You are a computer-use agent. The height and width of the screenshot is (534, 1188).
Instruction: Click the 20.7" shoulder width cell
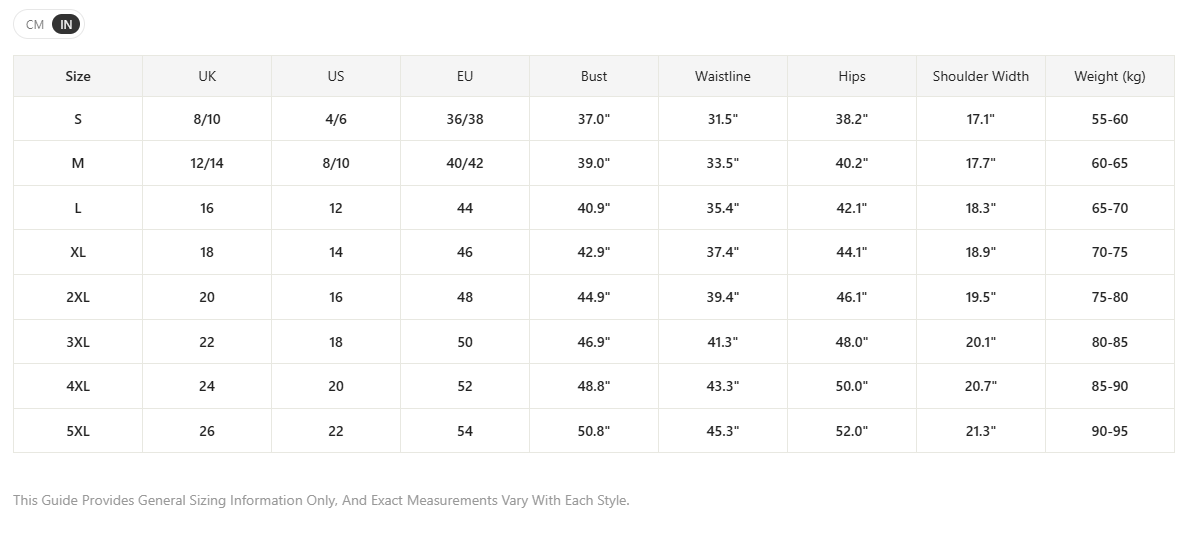980,386
